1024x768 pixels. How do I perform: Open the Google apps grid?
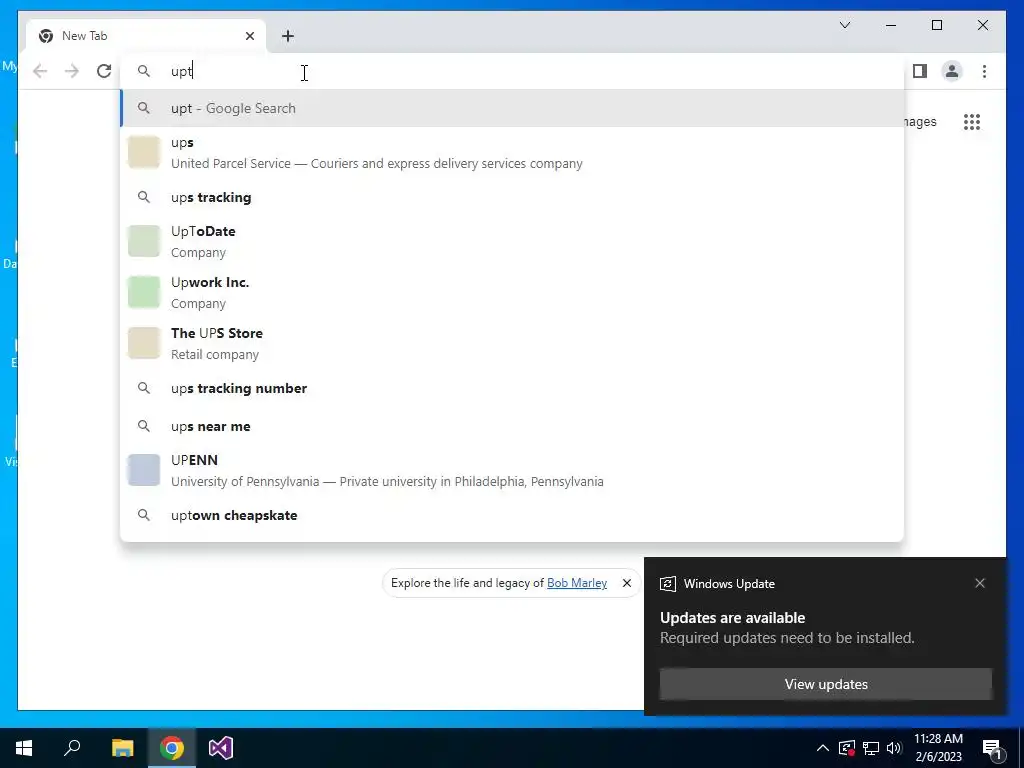[972, 121]
